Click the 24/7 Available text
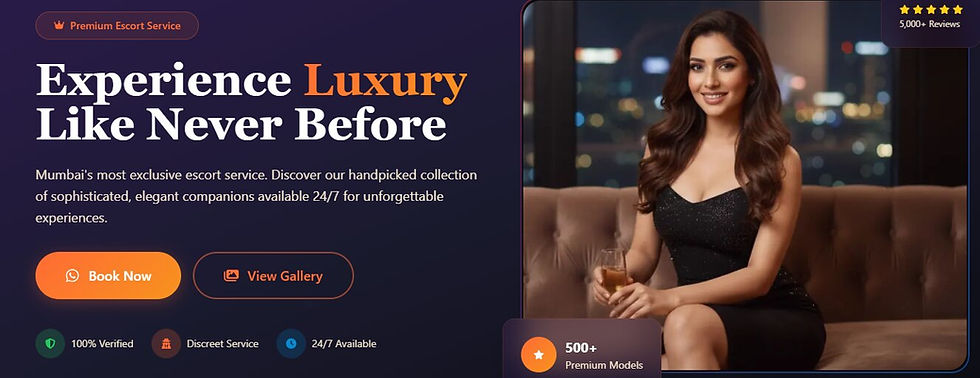This screenshot has width=980, height=378. 344,344
